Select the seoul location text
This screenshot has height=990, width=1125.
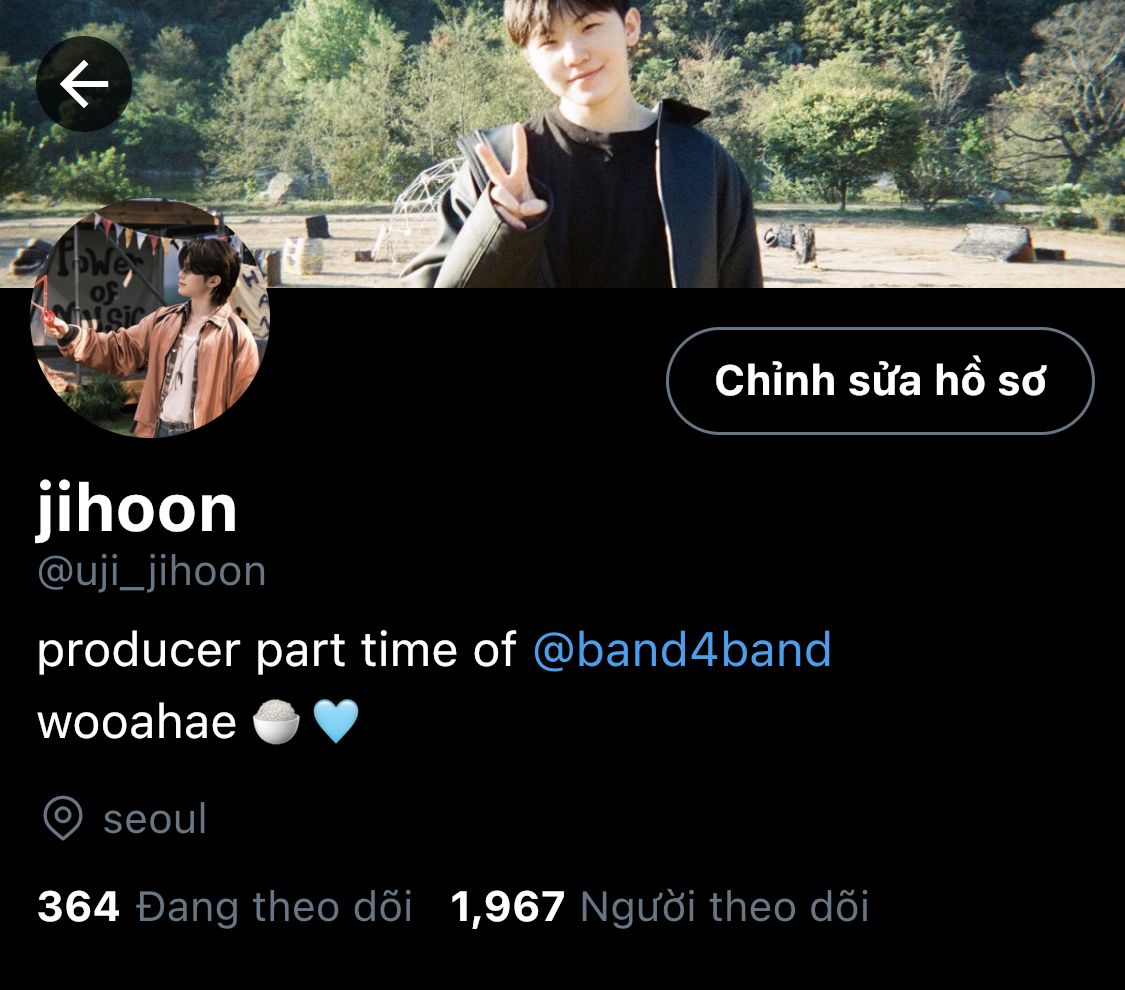coord(155,819)
